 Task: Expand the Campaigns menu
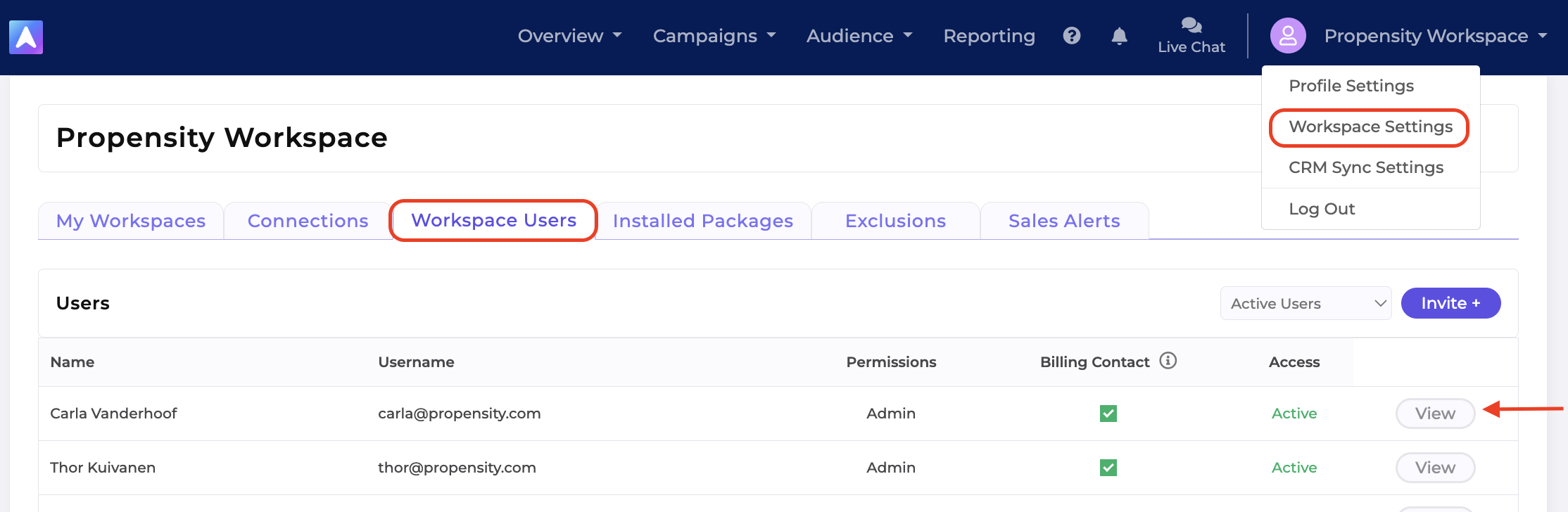(x=714, y=36)
